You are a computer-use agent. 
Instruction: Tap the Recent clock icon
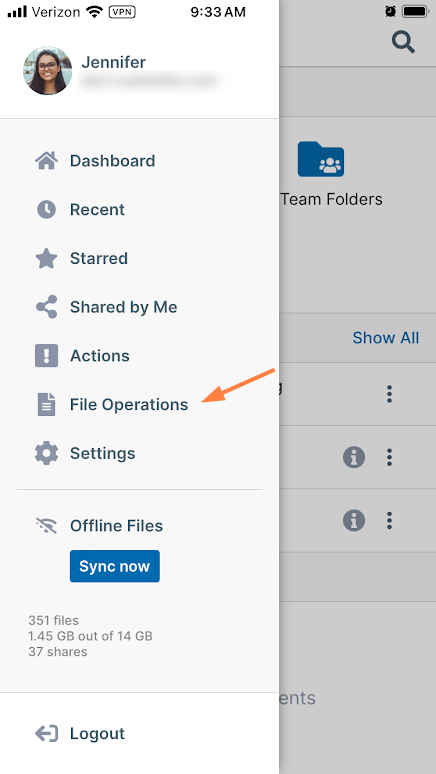point(46,210)
